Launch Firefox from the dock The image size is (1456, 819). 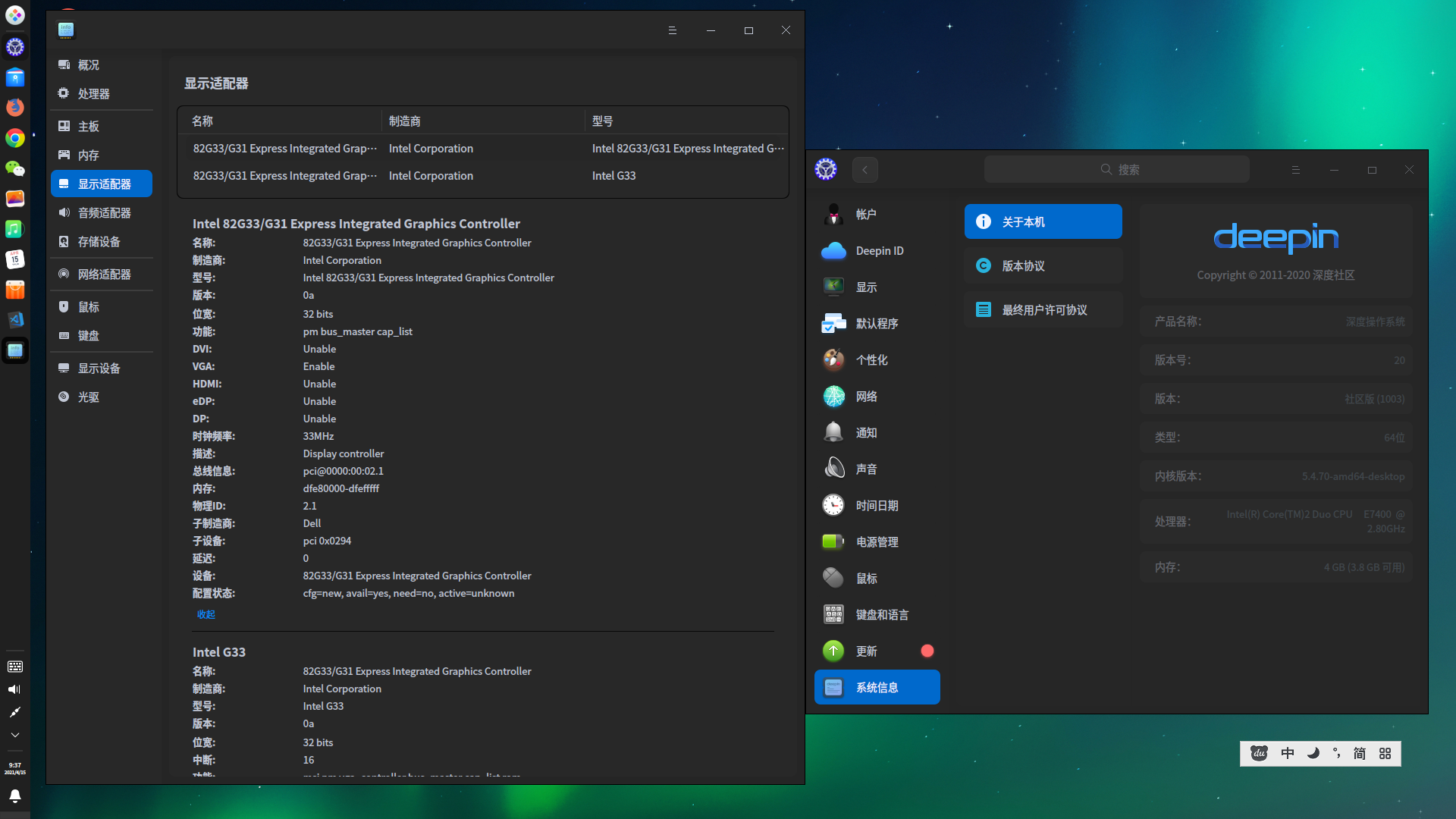14,107
